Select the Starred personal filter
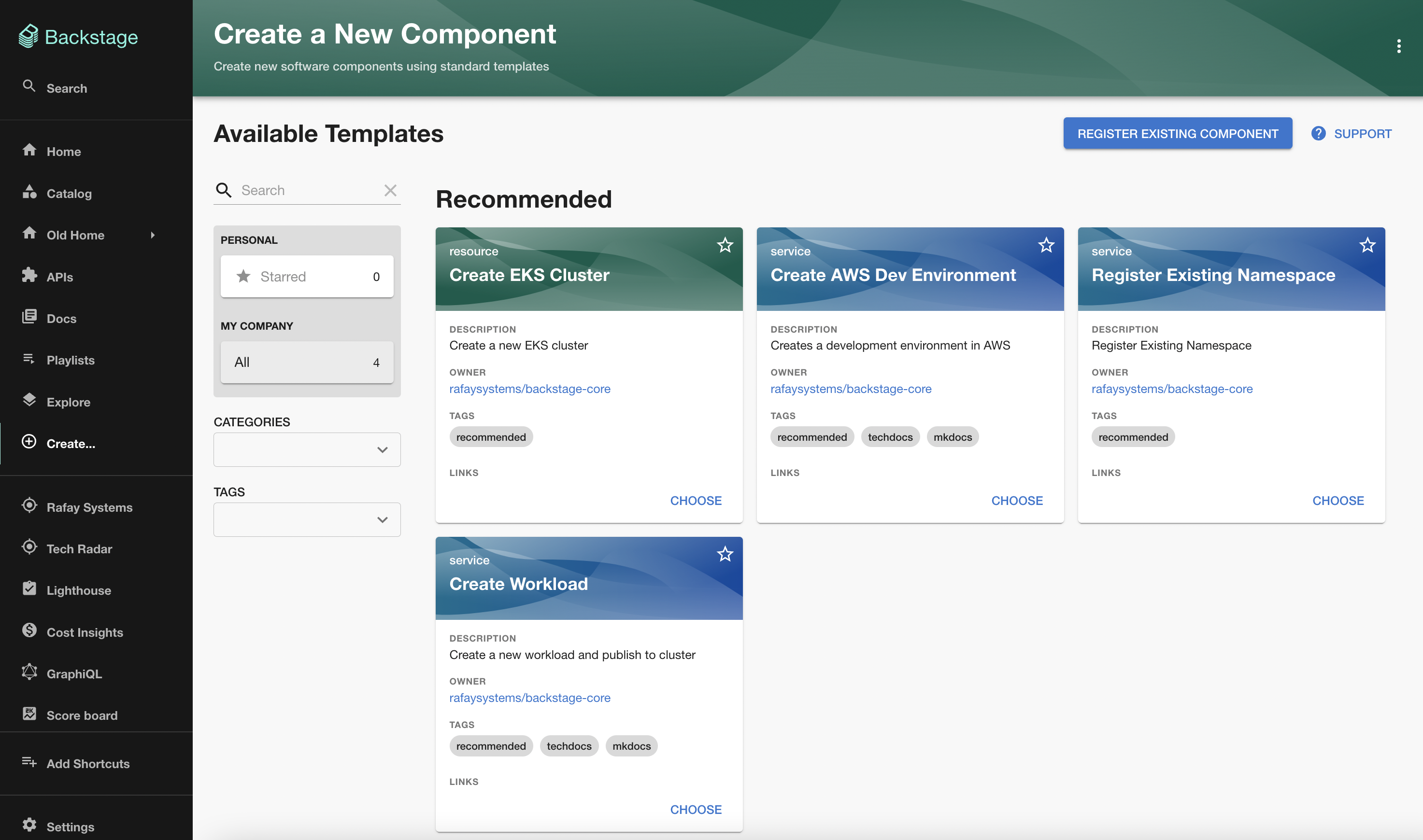Viewport: 1423px width, 840px height. pos(307,276)
